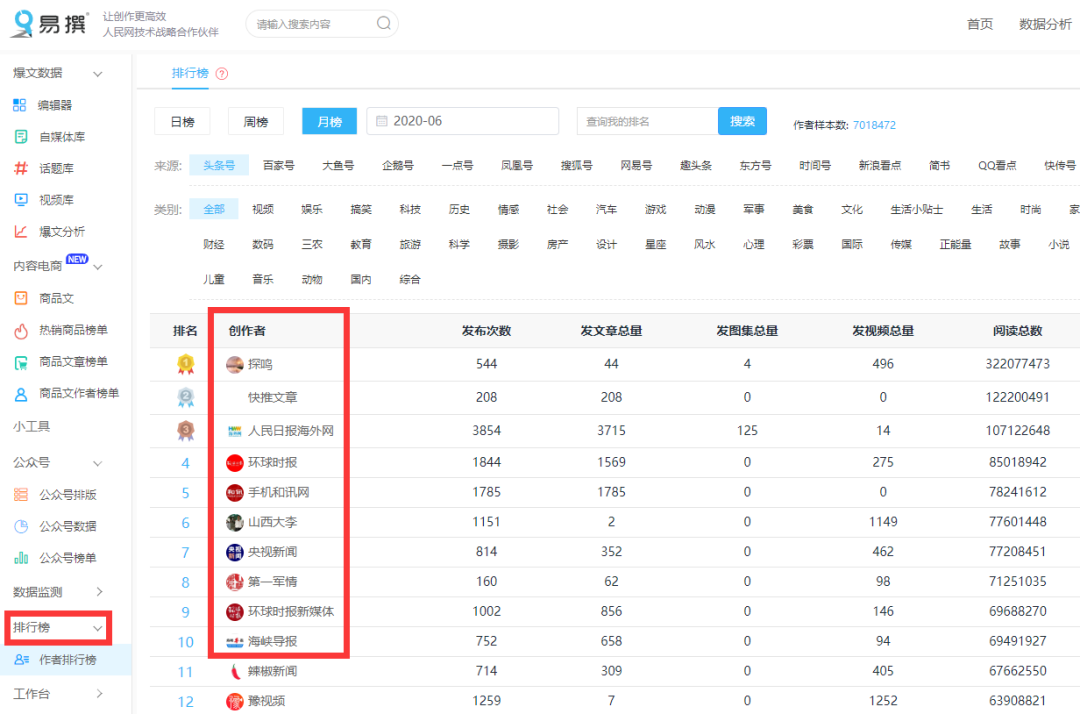Click the 易撰 logo icon
Image resolution: width=1080 pixels, height=714 pixels.
click(x=24, y=23)
